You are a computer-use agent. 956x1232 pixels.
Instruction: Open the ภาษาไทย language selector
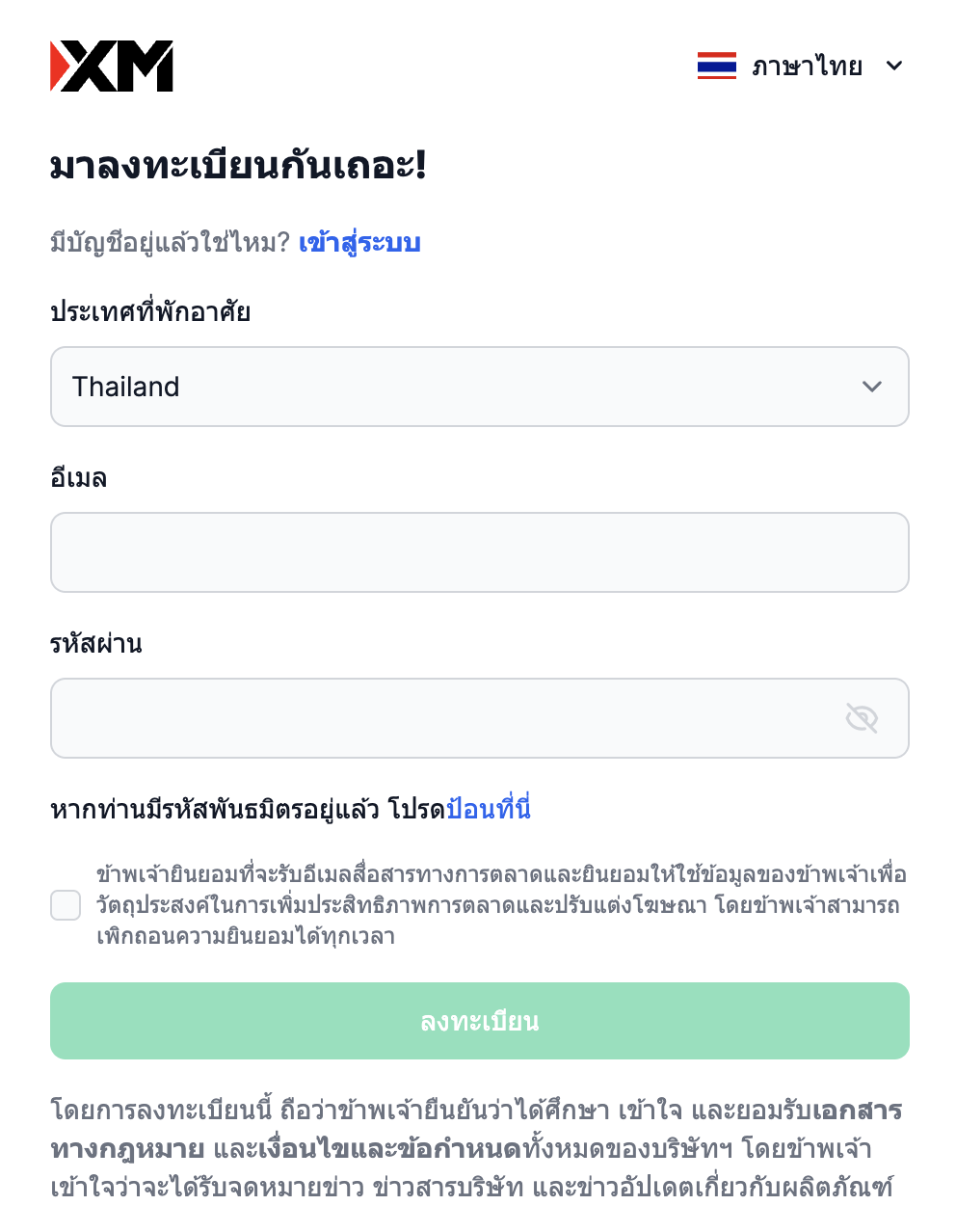807,67
